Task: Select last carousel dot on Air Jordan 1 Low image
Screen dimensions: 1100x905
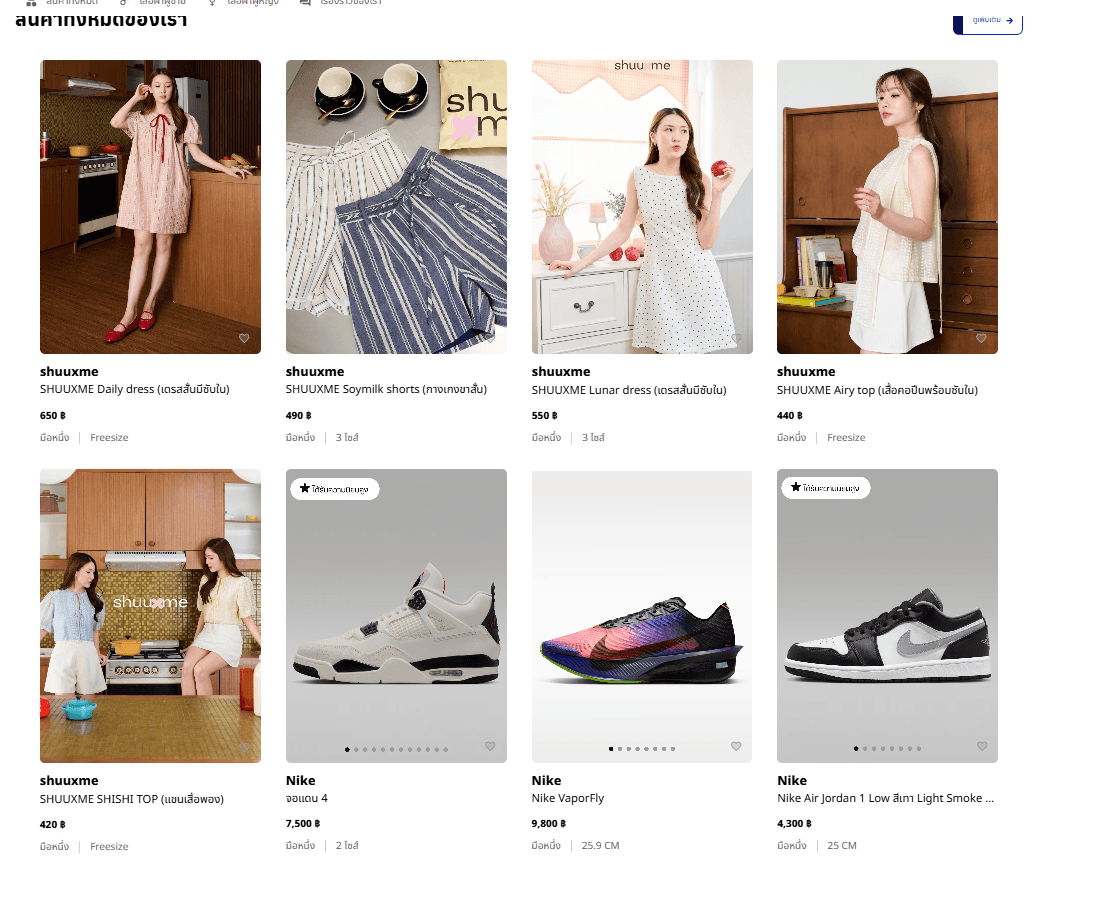Action: (x=919, y=749)
